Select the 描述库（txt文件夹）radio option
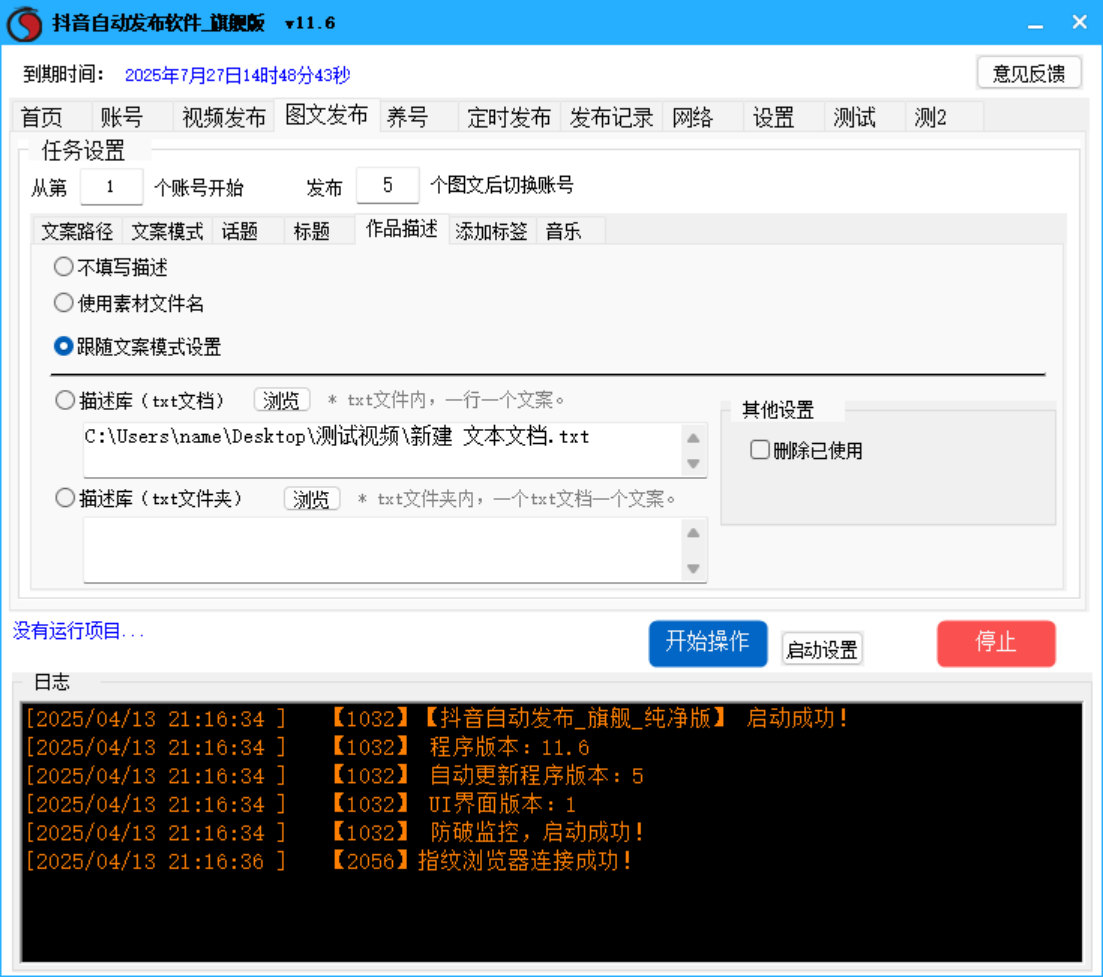This screenshot has height=977, width=1103. [149, 498]
